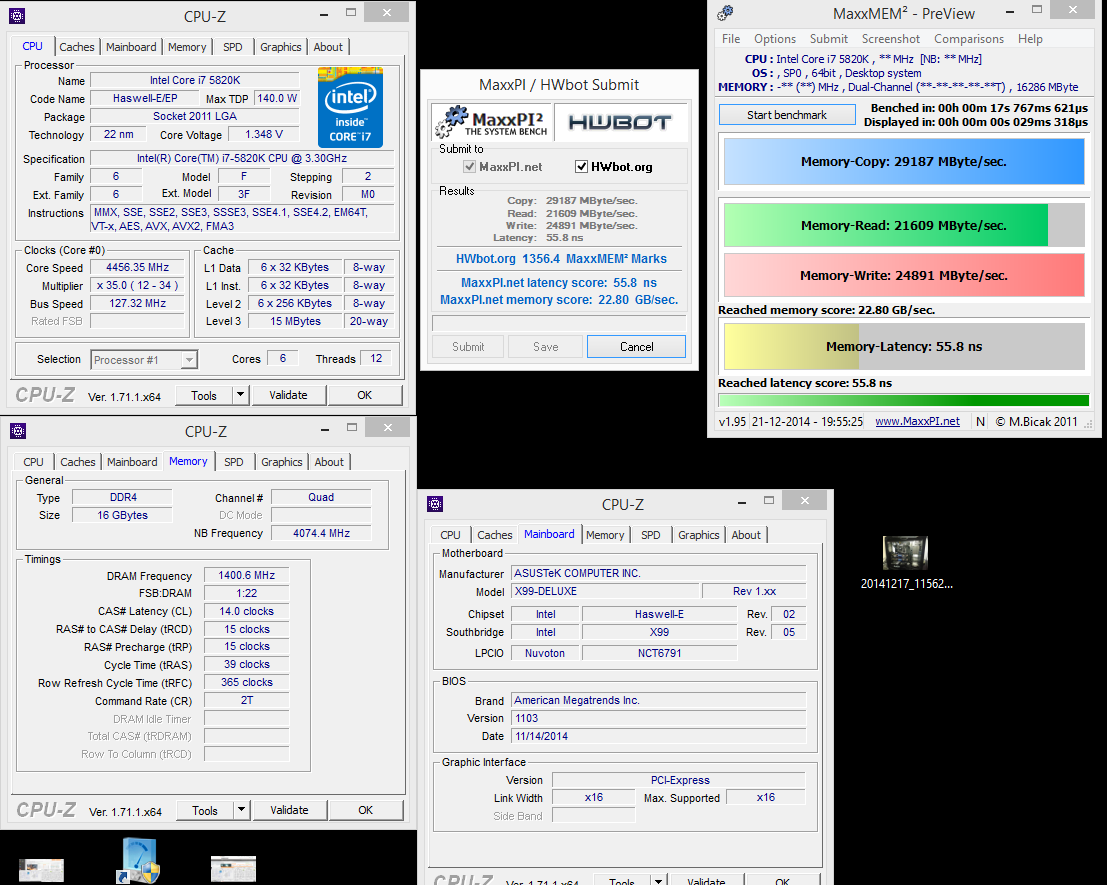
Task: Click the HWBOT logo
Action: click(x=620, y=122)
